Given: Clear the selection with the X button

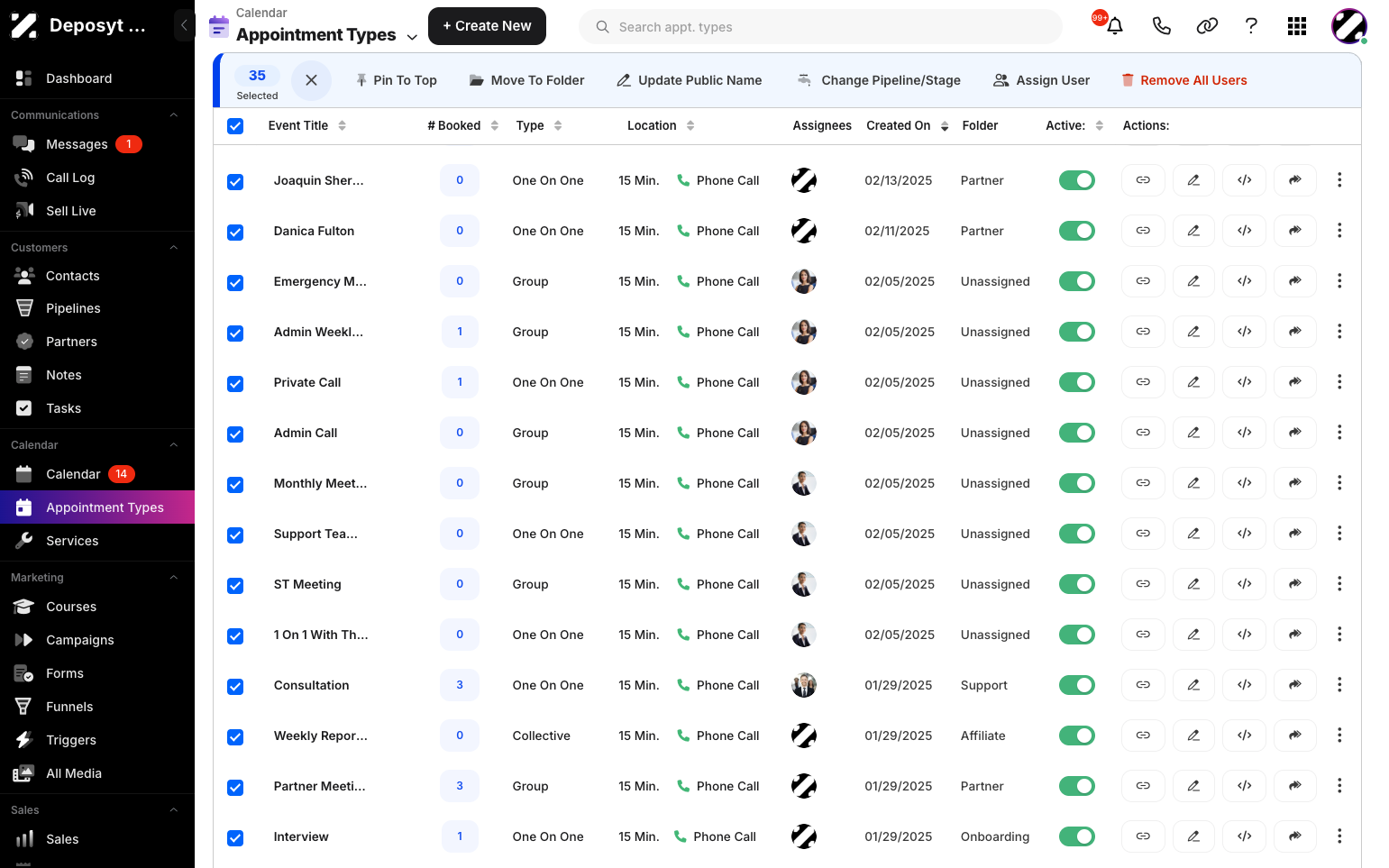Looking at the screenshot, I should coord(311,80).
